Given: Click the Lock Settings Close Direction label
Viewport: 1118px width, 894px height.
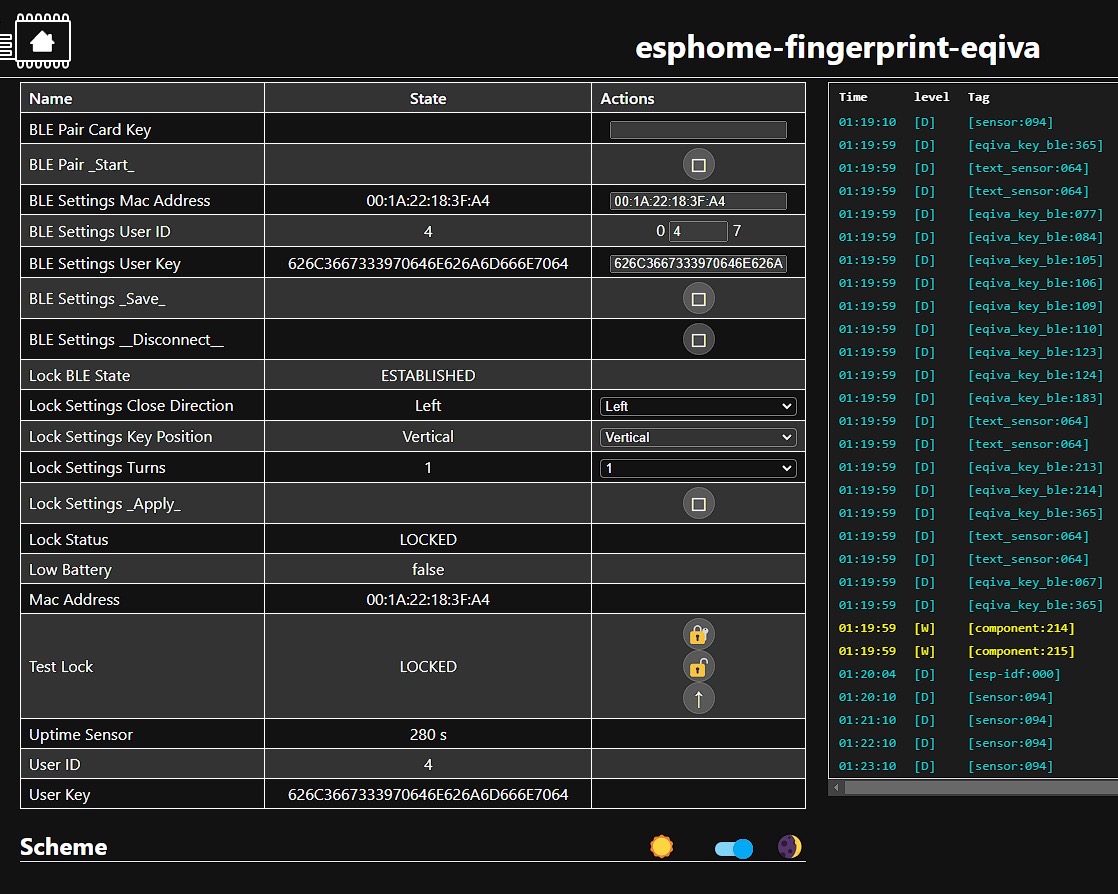Looking at the screenshot, I should point(131,406).
